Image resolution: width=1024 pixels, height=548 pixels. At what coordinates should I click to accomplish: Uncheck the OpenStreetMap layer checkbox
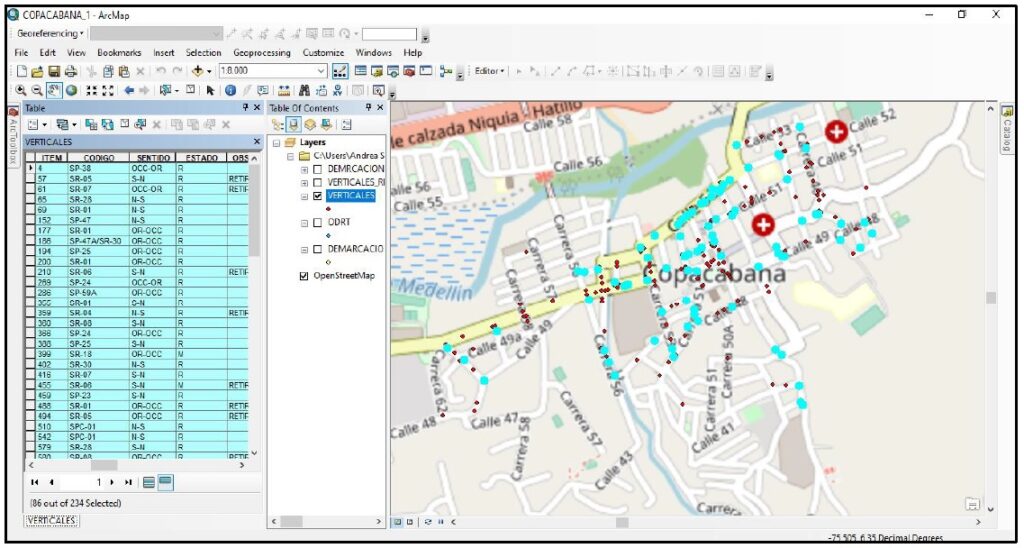(304, 276)
